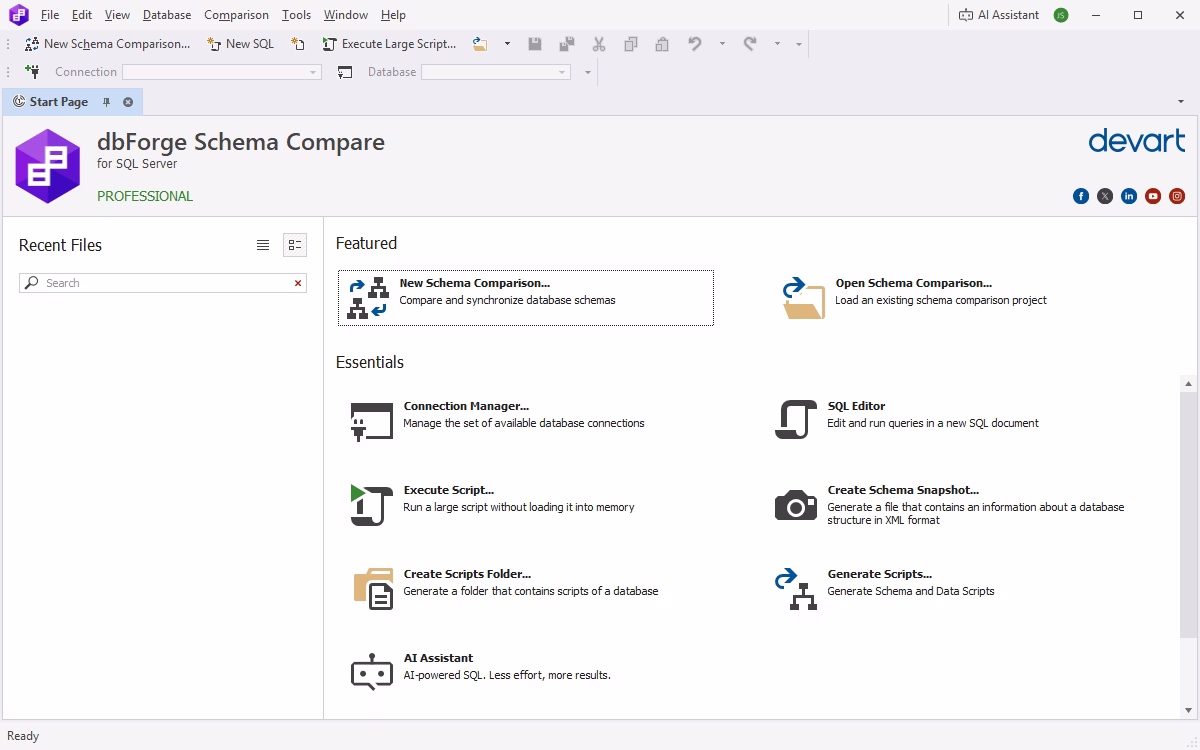Click the AI Assistant robot icon
The height and width of the screenshot is (750, 1200).
coord(372,672)
